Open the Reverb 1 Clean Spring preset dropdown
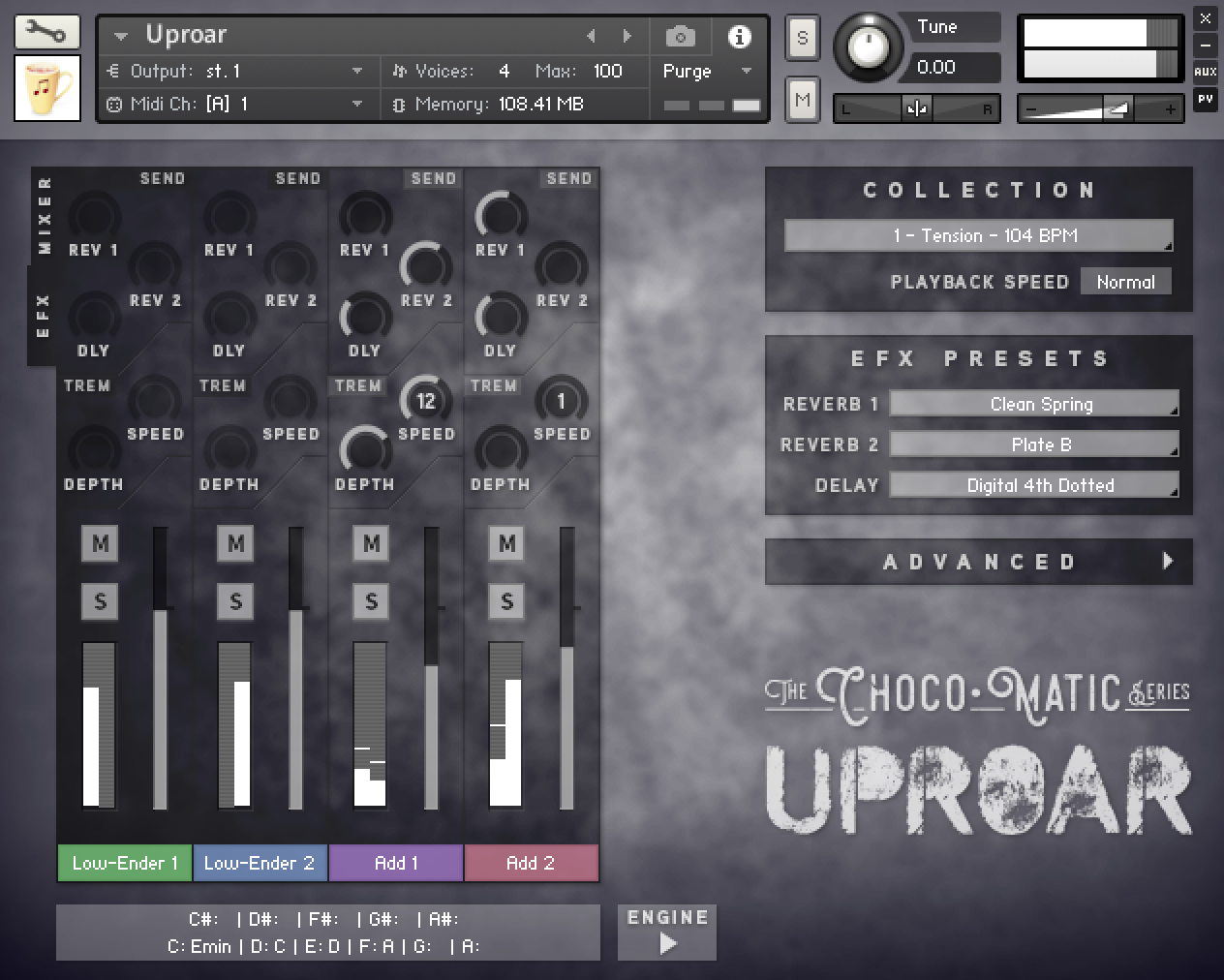Screen dimensions: 1224x980 (1034, 404)
